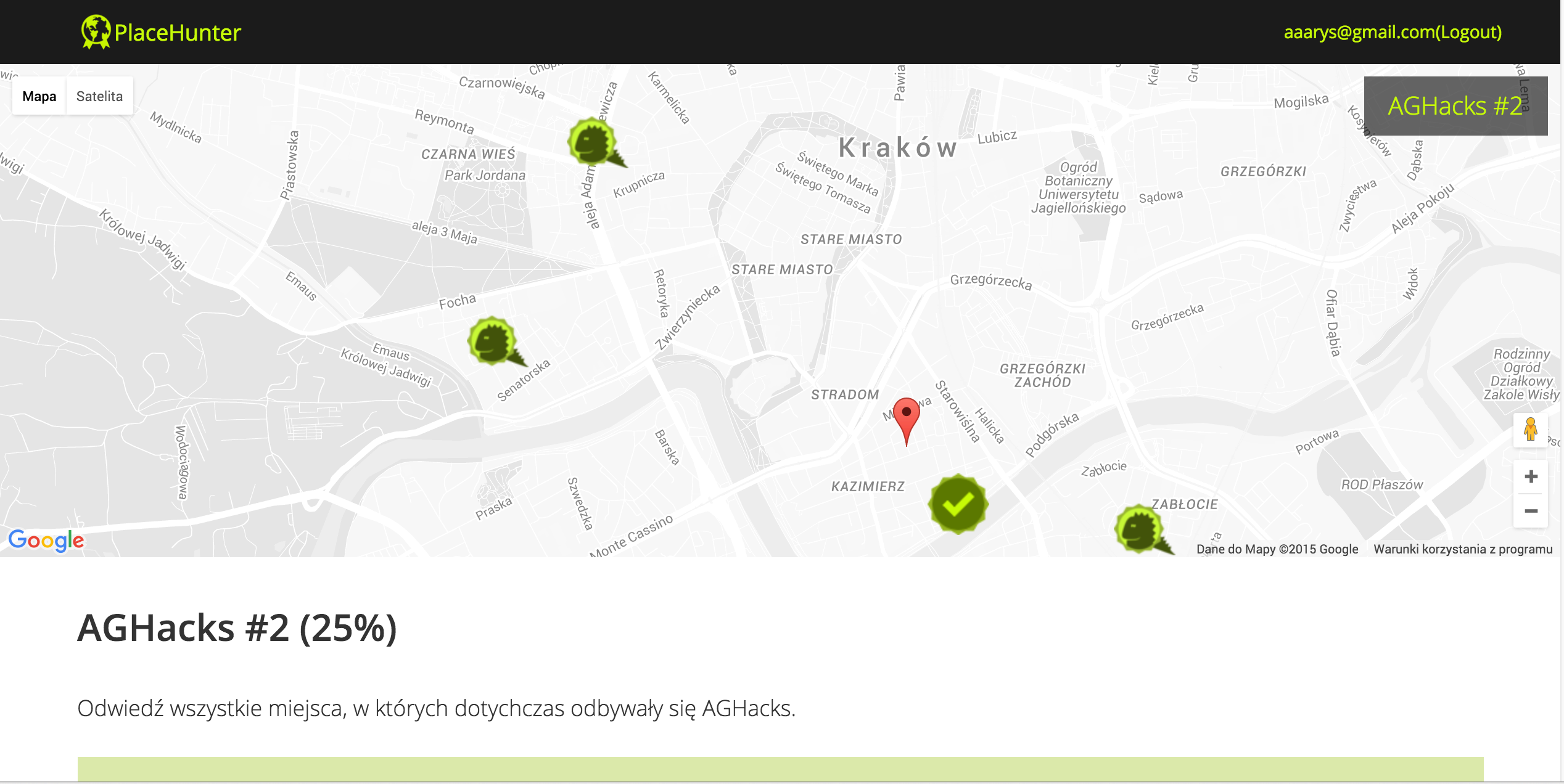Switch to Satelita satellite view
The image size is (1564, 784).
(x=99, y=96)
